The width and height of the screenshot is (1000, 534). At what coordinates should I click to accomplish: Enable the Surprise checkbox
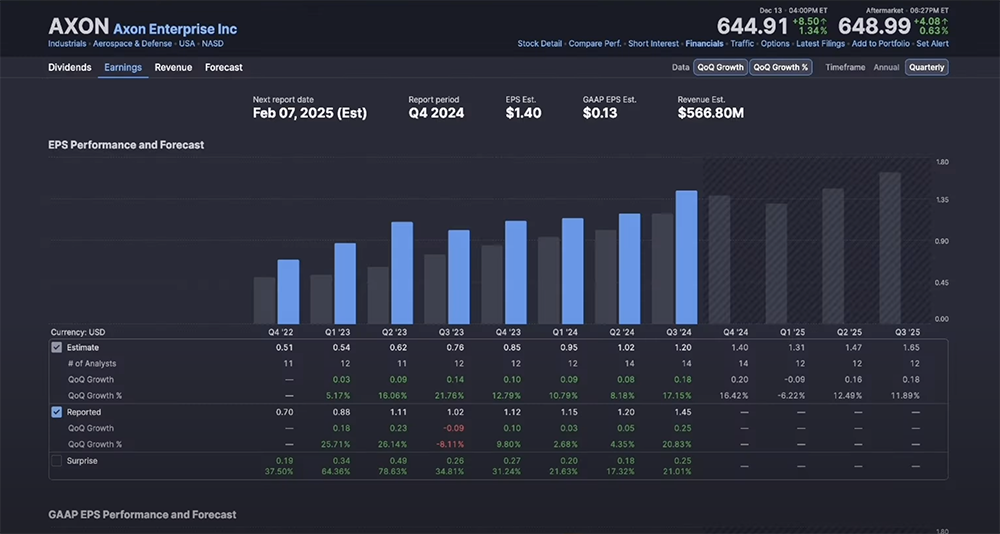[x=57, y=461]
